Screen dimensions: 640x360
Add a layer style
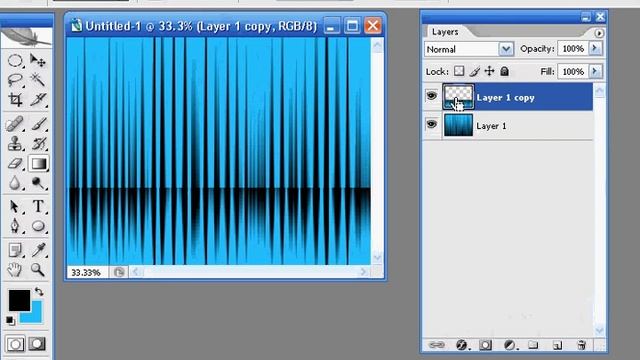(462, 345)
